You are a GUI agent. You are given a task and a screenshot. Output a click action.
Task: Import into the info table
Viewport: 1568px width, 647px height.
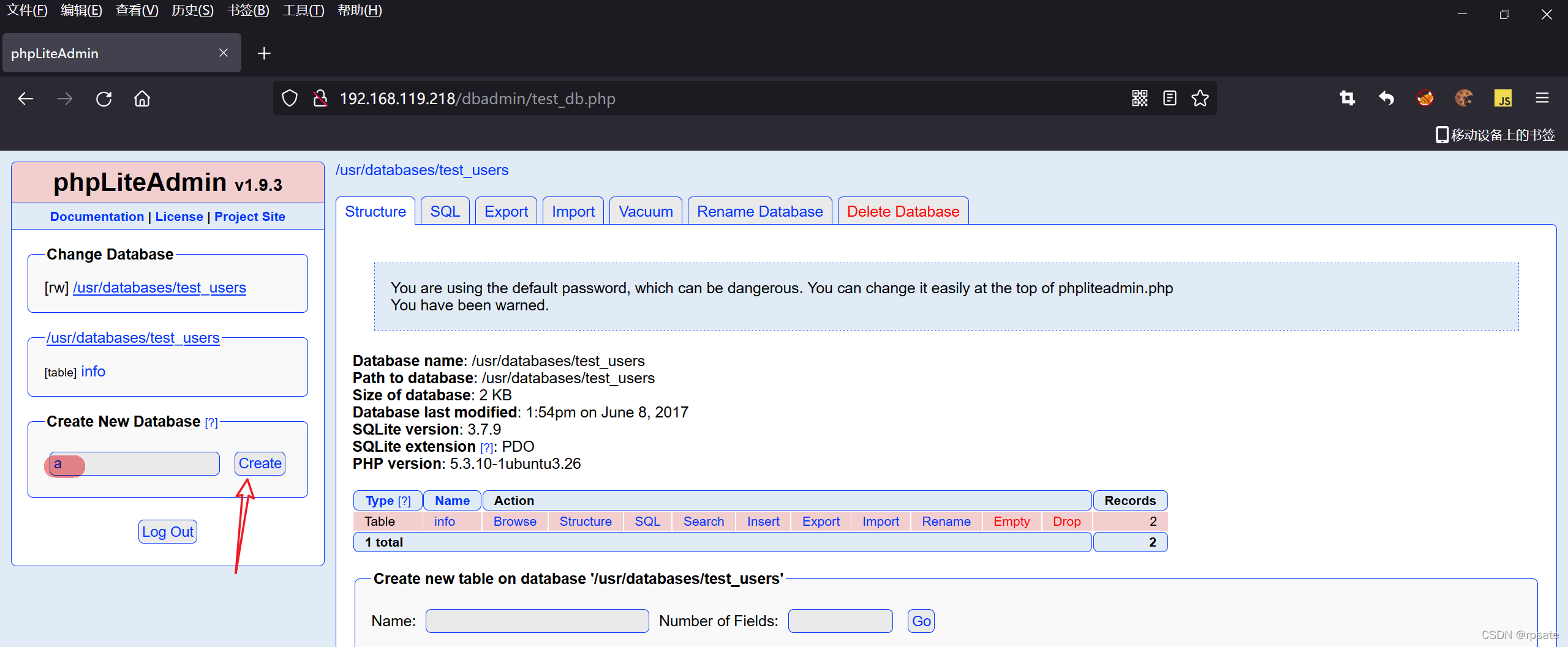click(881, 522)
